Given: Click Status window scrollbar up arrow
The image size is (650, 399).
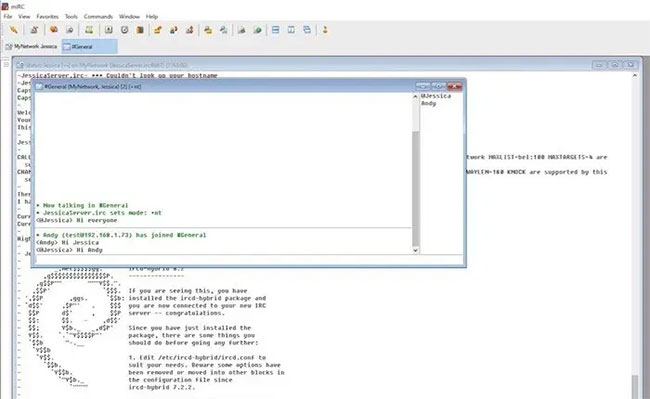Looking at the screenshot, I should pos(635,75).
